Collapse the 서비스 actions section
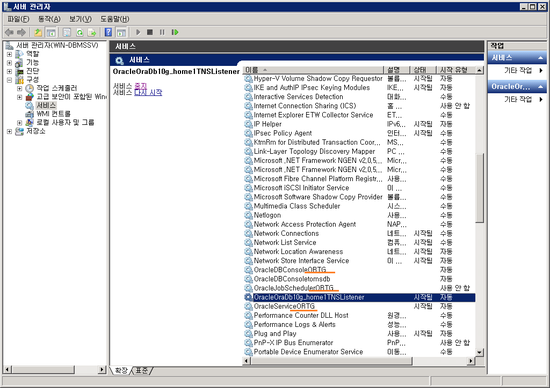 click(x=541, y=58)
